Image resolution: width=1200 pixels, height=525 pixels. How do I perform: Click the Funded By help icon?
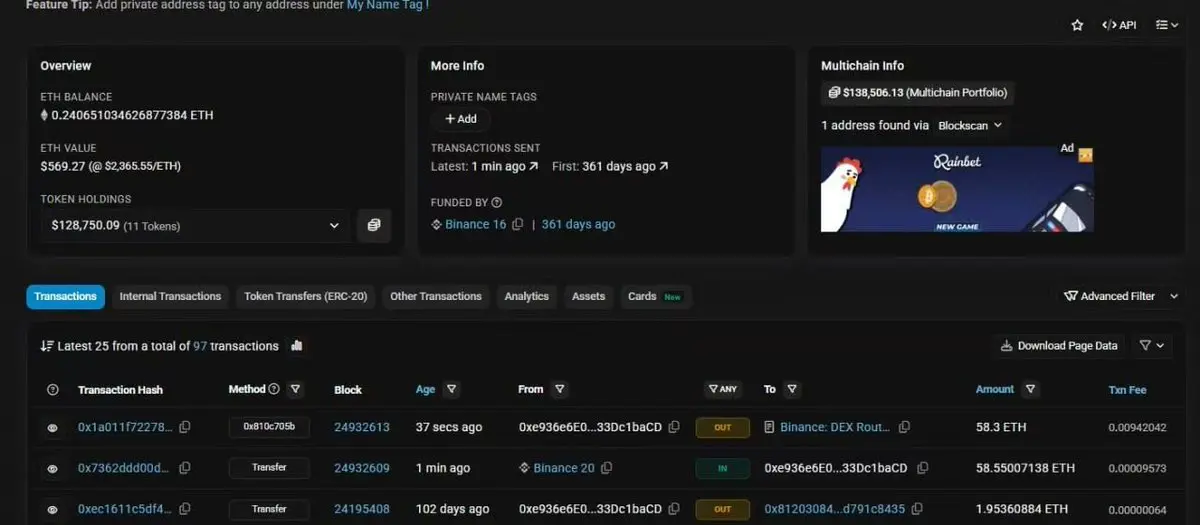pyautogui.click(x=497, y=203)
